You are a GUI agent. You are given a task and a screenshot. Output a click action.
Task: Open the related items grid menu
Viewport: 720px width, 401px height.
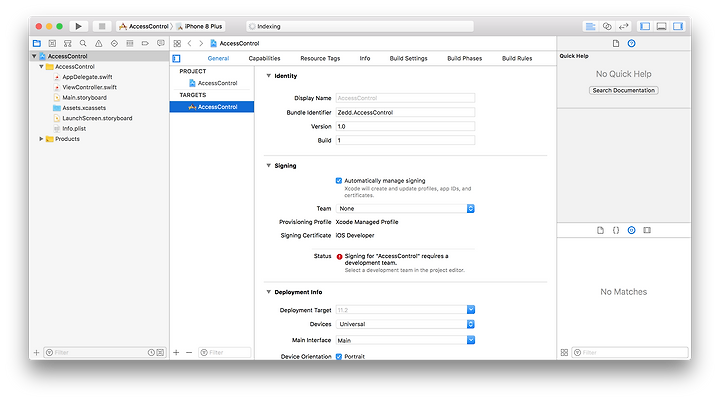(x=177, y=43)
